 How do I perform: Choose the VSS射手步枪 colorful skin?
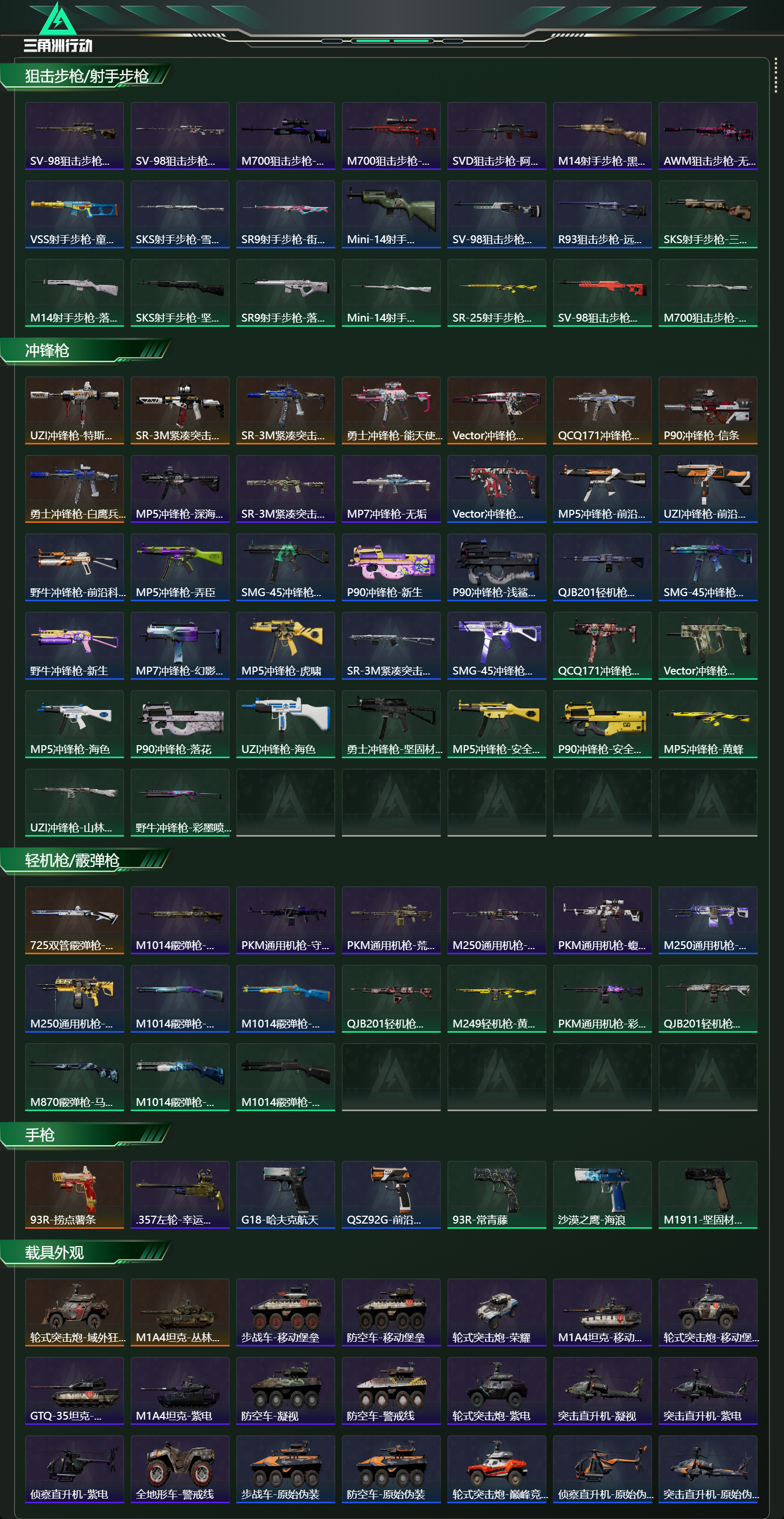click(x=74, y=214)
